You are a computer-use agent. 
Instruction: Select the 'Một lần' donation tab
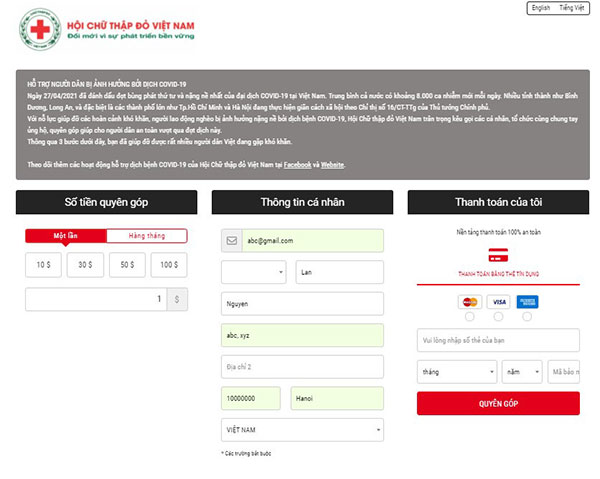(64, 236)
